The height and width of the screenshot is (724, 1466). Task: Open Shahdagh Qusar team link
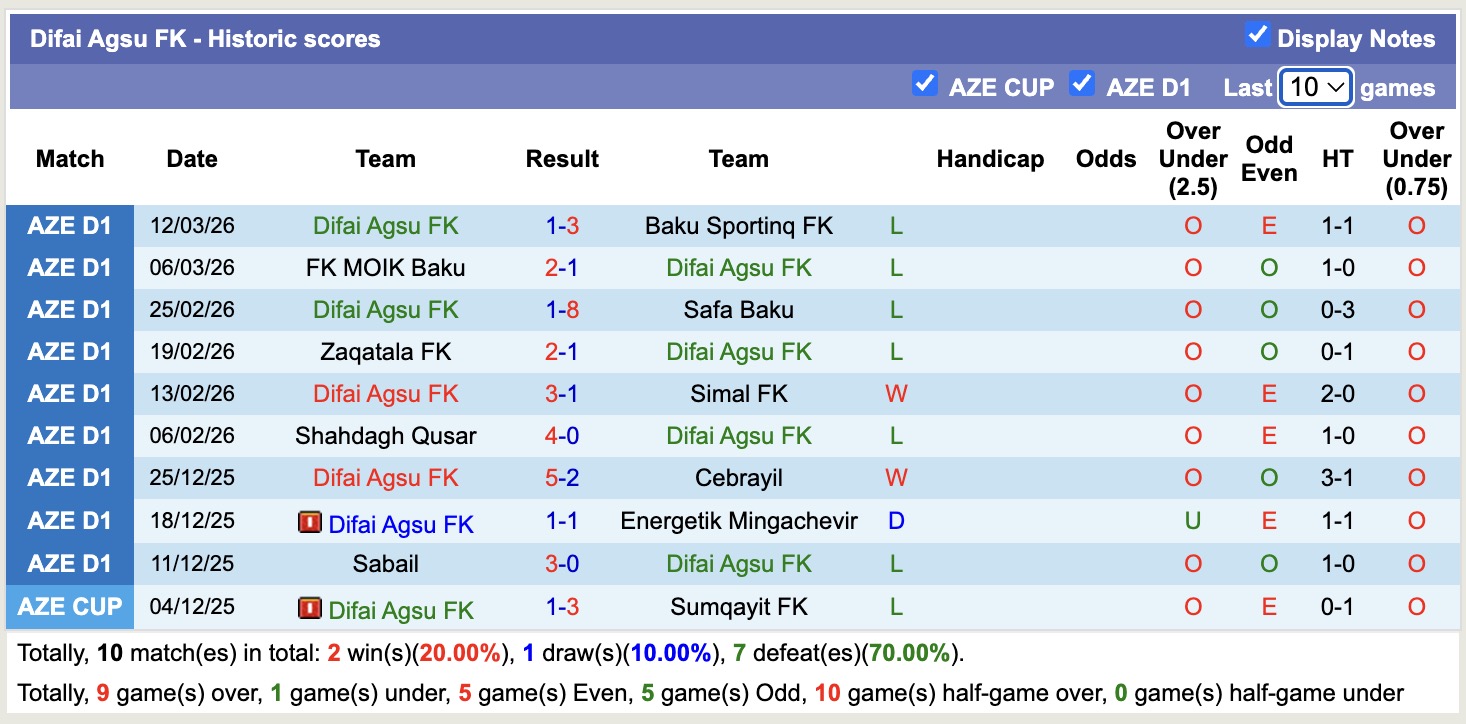(x=385, y=436)
